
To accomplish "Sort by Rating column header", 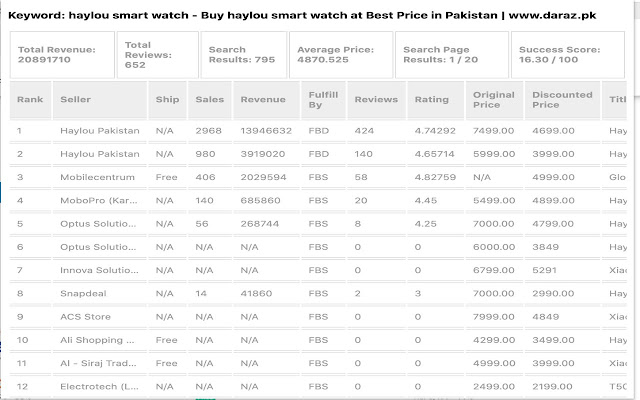I will (x=436, y=100).
